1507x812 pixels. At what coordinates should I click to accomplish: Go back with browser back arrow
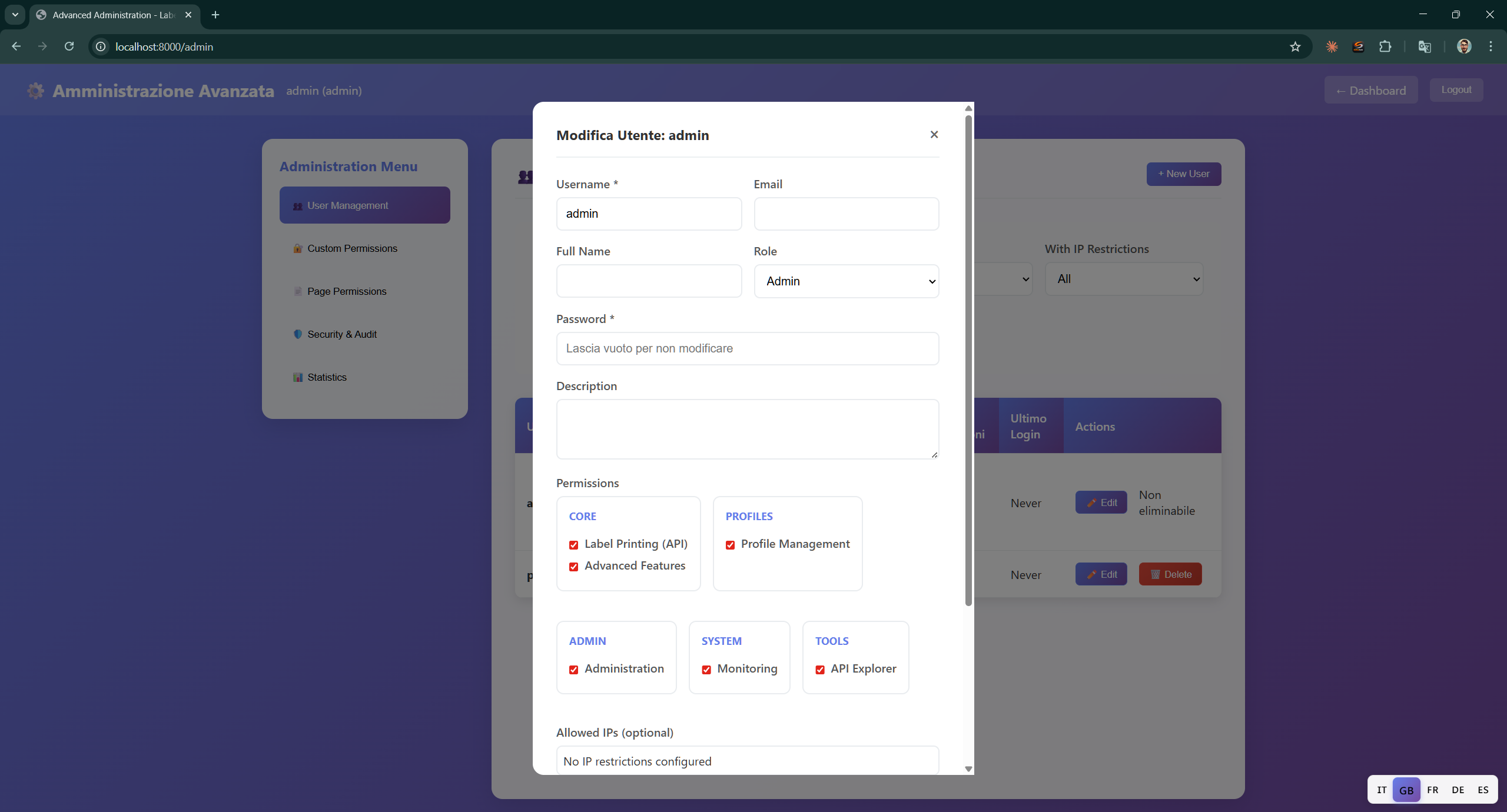coord(16,46)
